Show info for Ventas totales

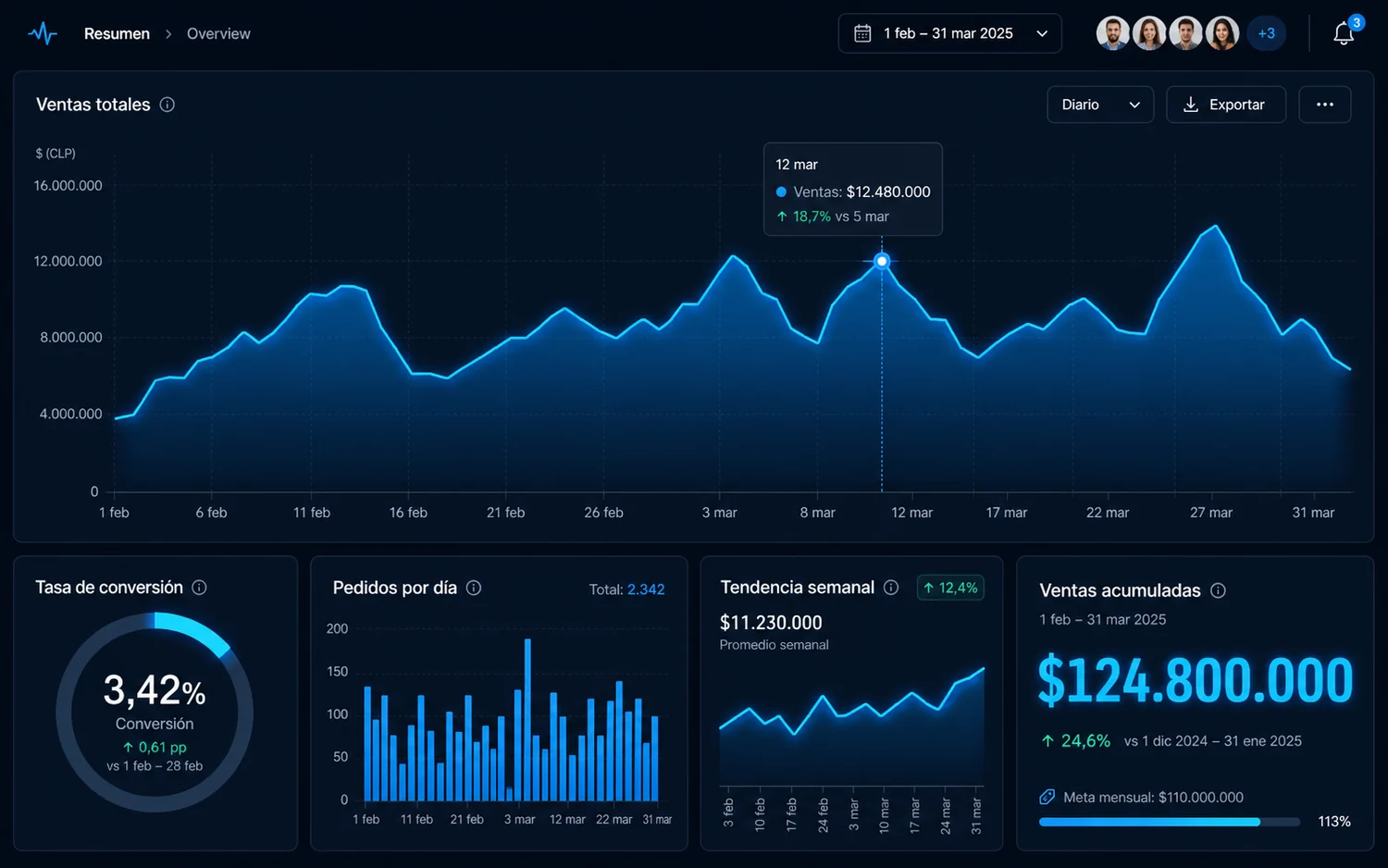point(167,105)
